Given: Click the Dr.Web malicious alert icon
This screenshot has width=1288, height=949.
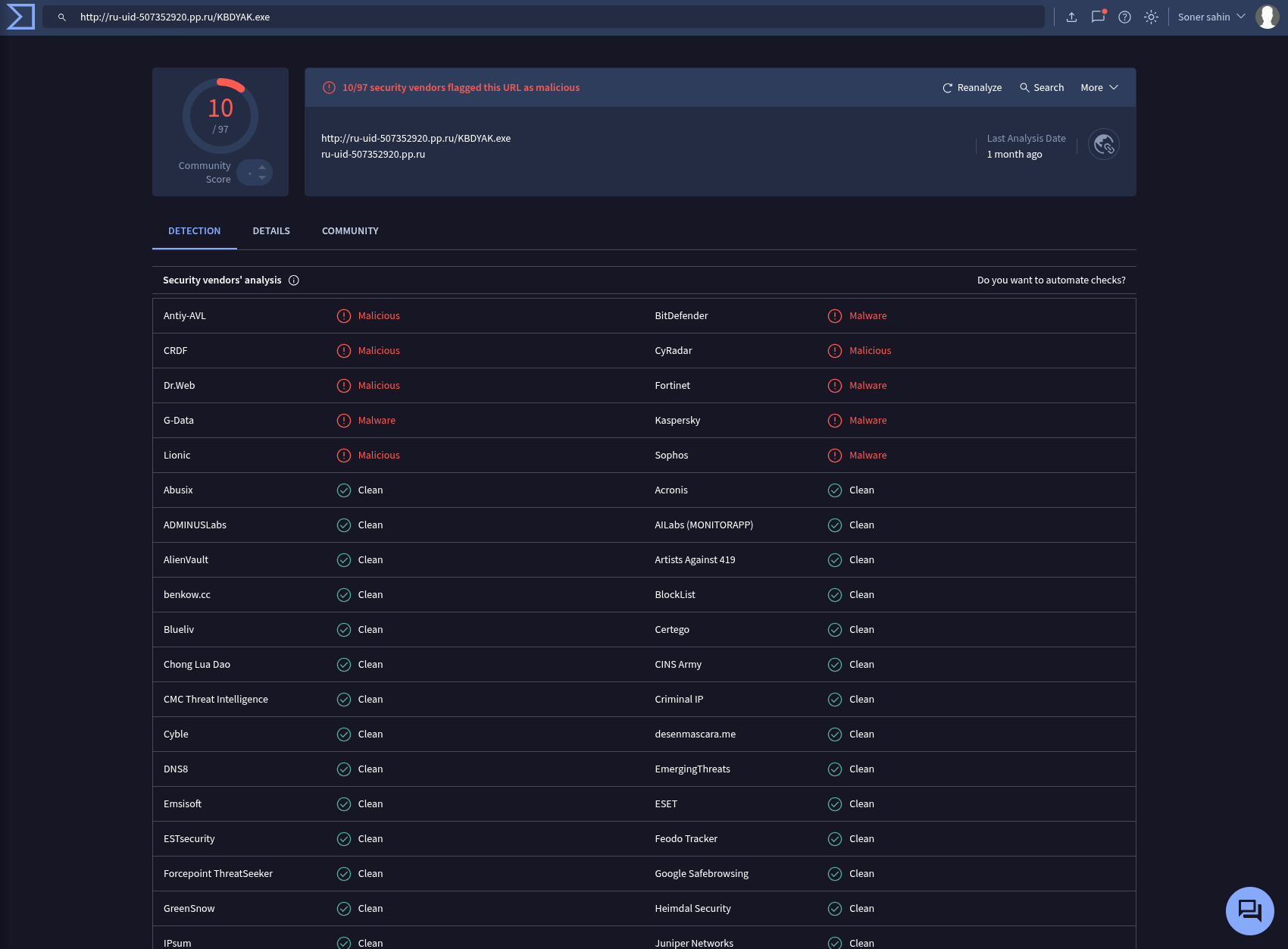Looking at the screenshot, I should coord(344,385).
